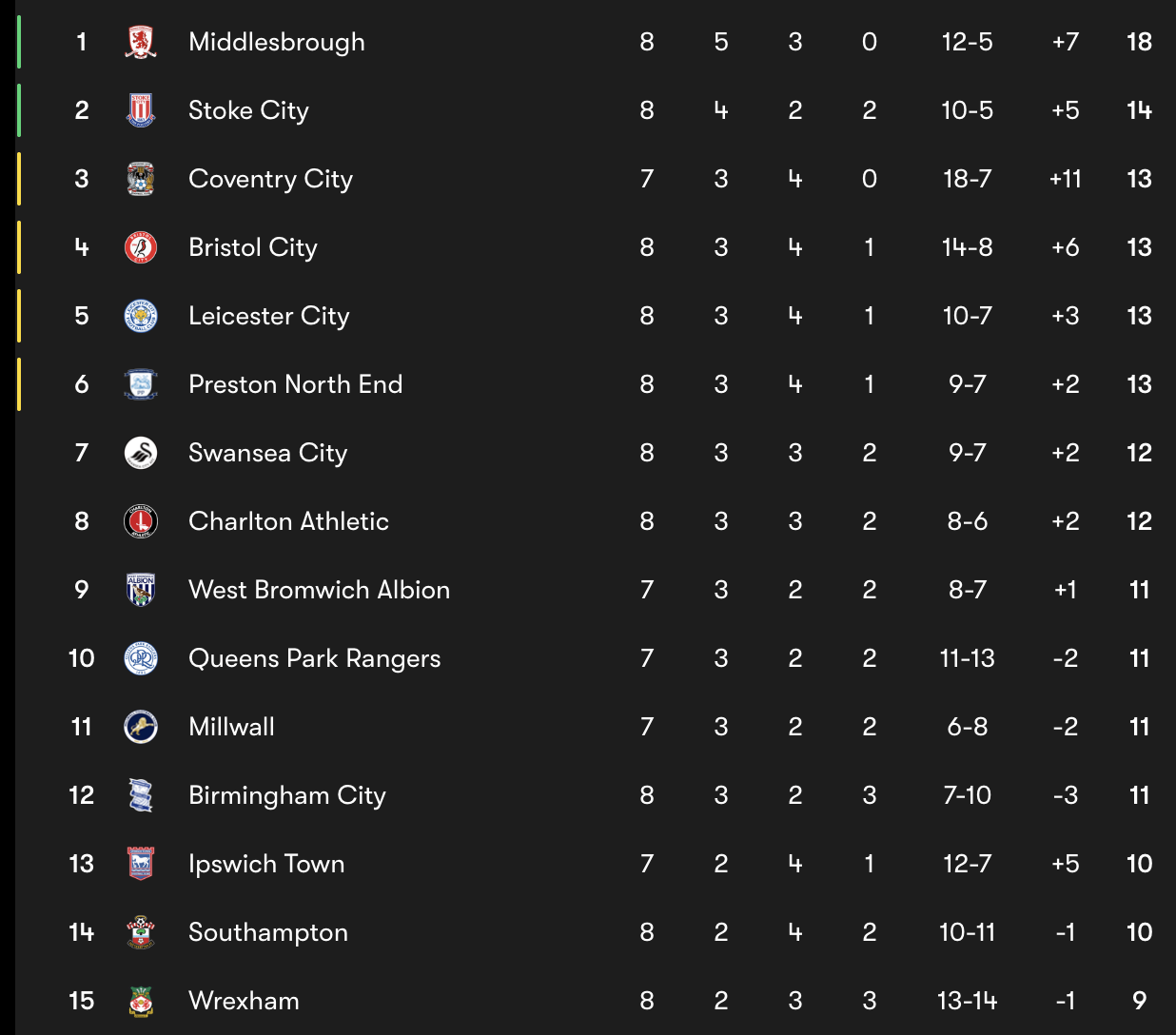This screenshot has height=1035, width=1176.
Task: Click the Swansea City swan crest
Action: coord(141,453)
